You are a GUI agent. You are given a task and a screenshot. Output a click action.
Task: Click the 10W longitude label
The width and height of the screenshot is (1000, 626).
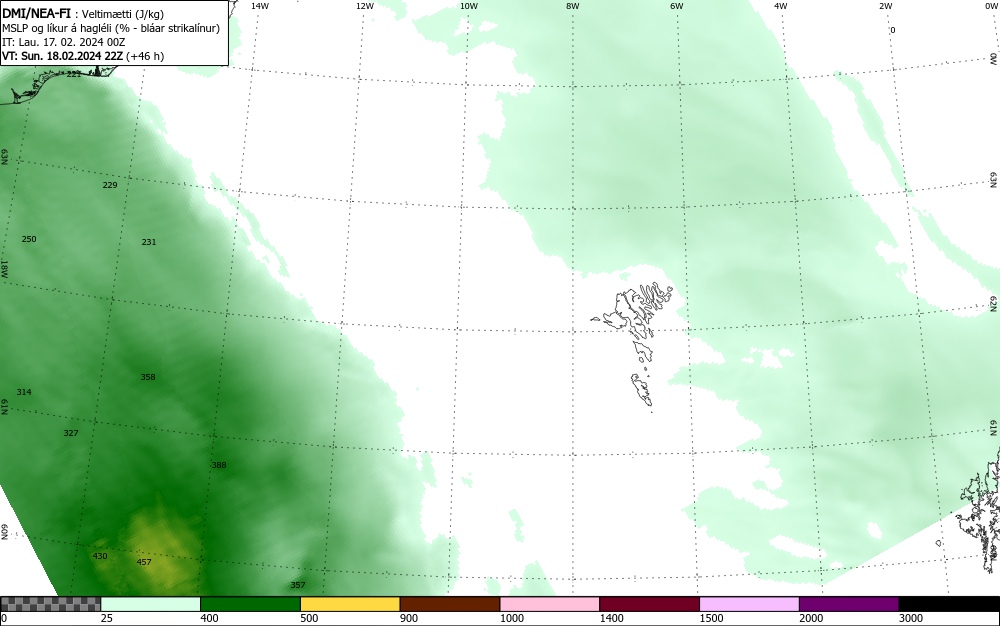469,6
